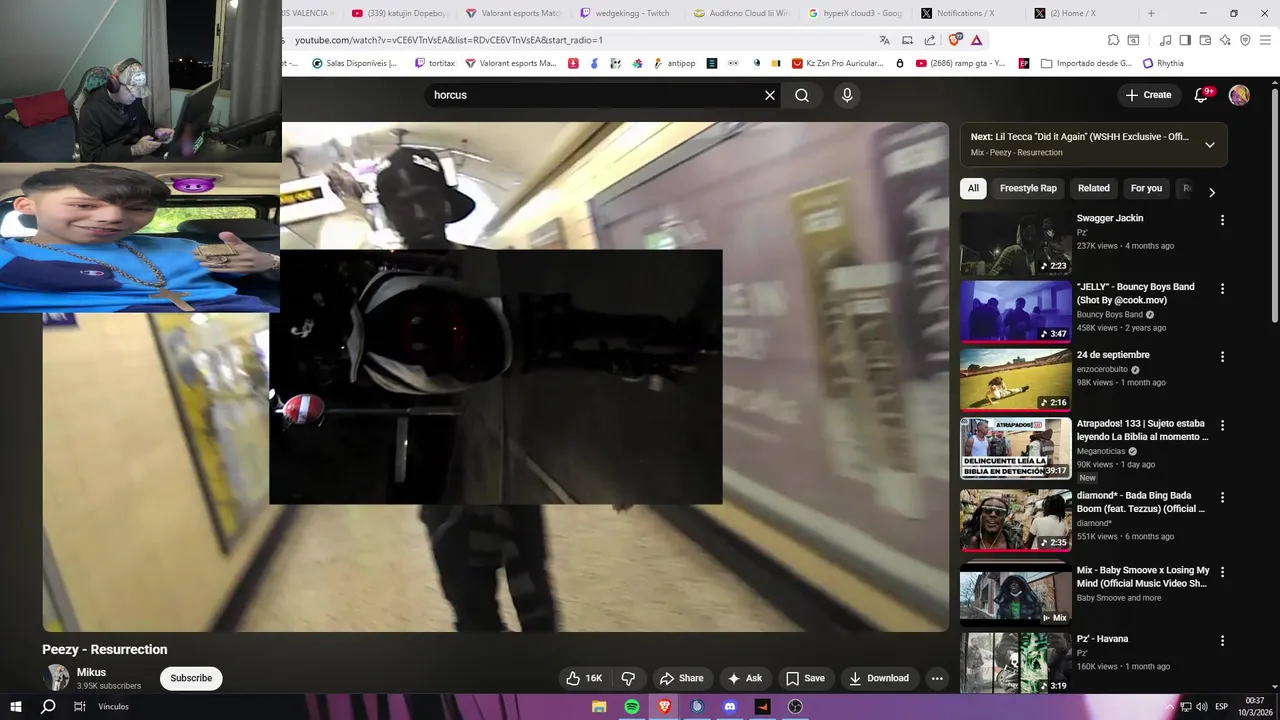Open the Rhythia bookmark
This screenshot has width=1280, height=720.
click(x=1163, y=63)
